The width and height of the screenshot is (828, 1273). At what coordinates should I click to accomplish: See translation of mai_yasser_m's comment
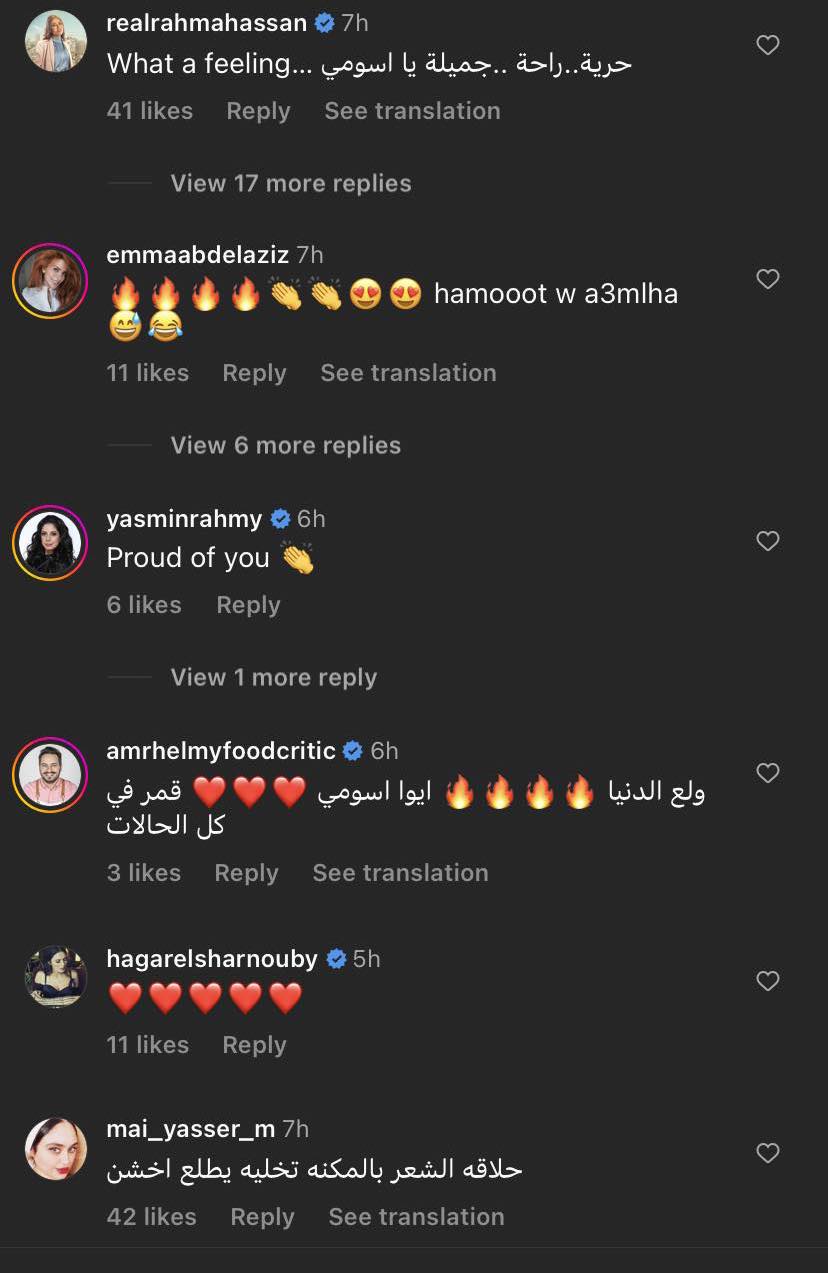(x=416, y=1217)
